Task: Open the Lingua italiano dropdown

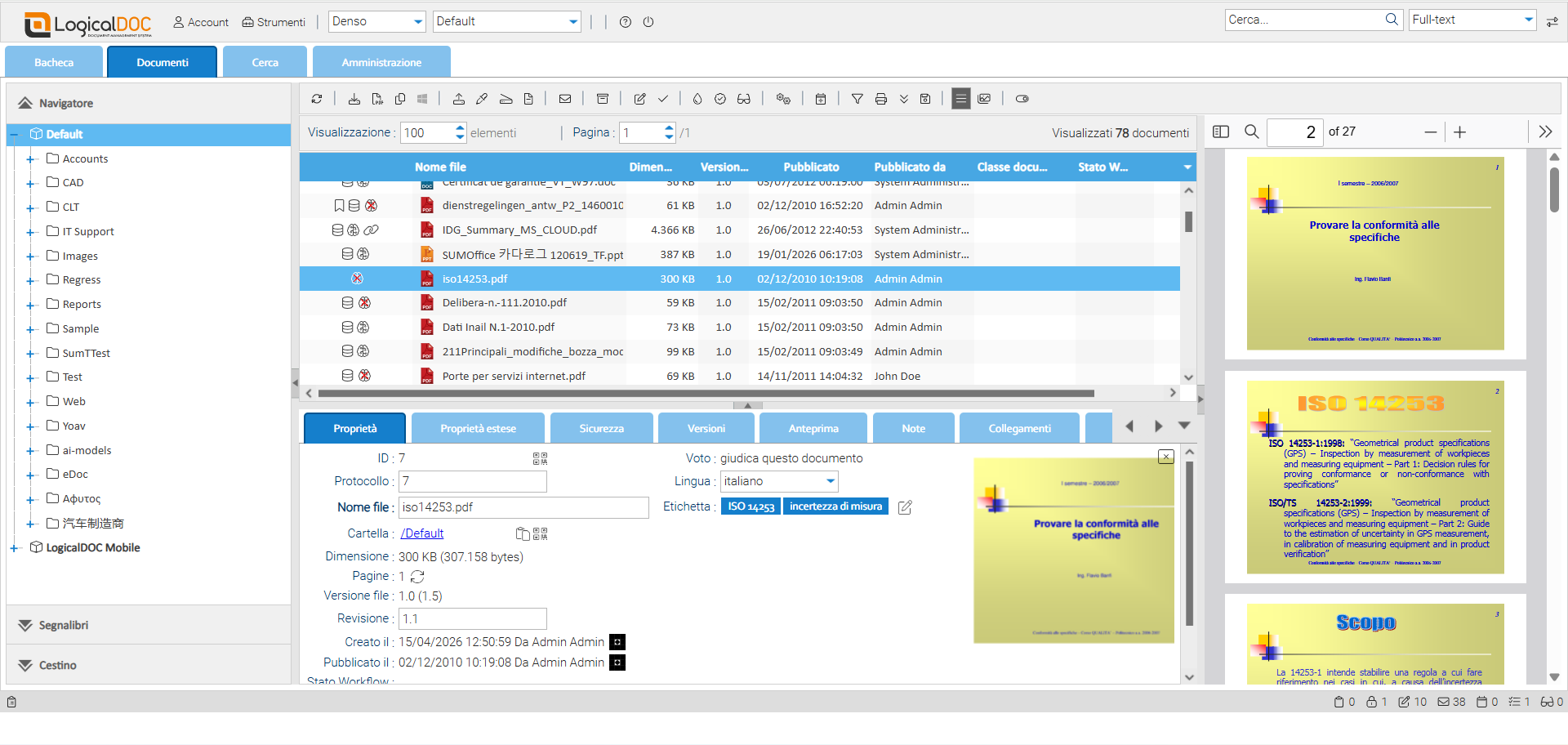Action: tap(779, 481)
